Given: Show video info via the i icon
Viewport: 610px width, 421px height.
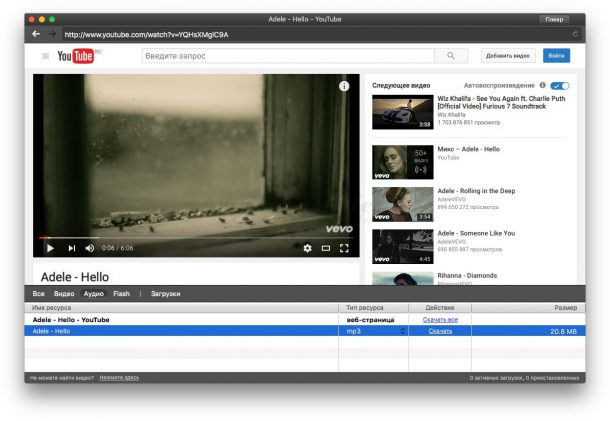Looking at the screenshot, I should tap(344, 87).
